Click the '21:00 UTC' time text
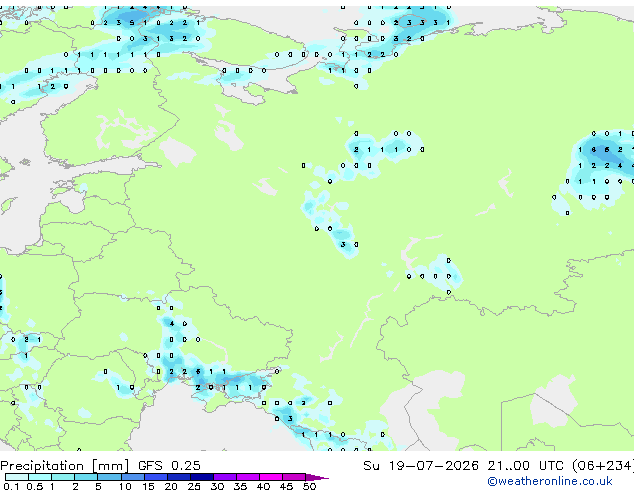The width and height of the screenshot is (634, 490). click(x=525, y=466)
